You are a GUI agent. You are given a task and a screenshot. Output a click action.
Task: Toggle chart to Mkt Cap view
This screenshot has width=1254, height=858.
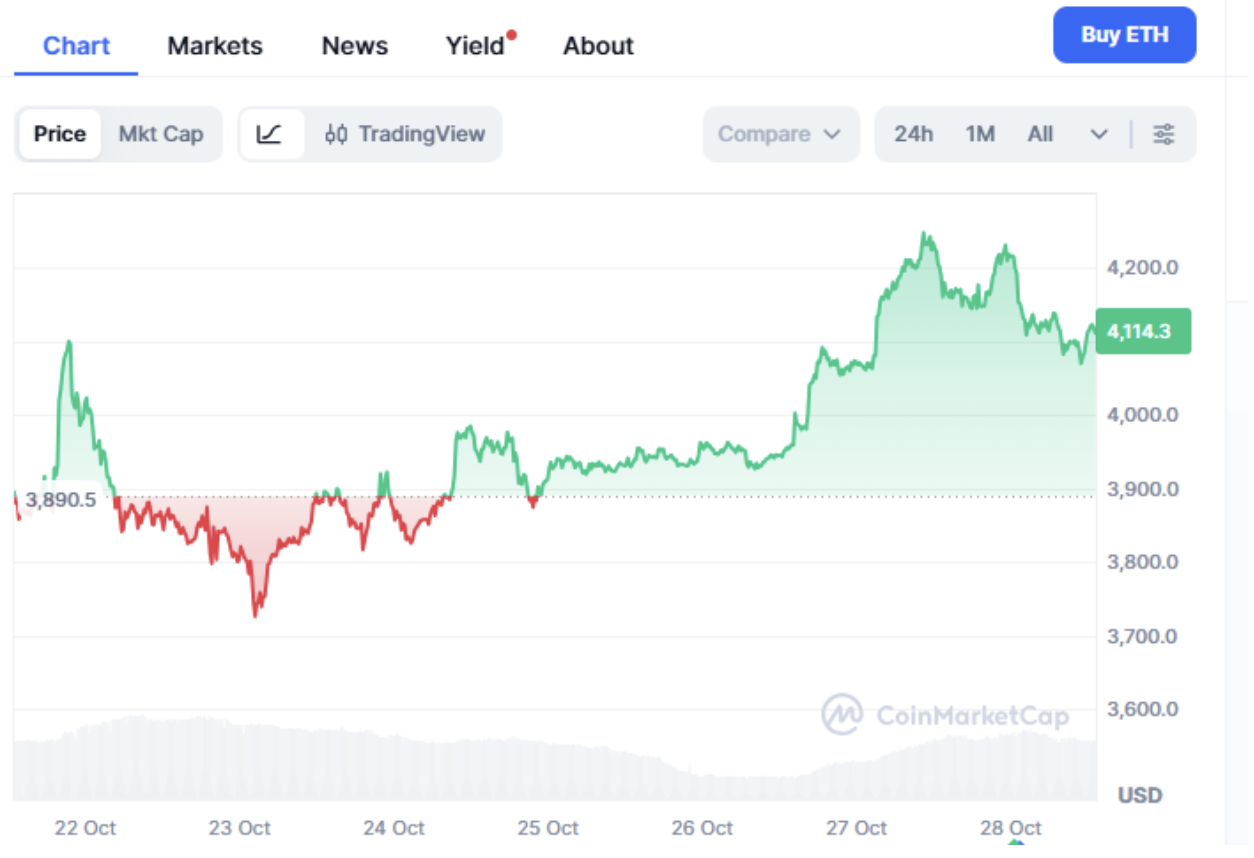(161, 134)
